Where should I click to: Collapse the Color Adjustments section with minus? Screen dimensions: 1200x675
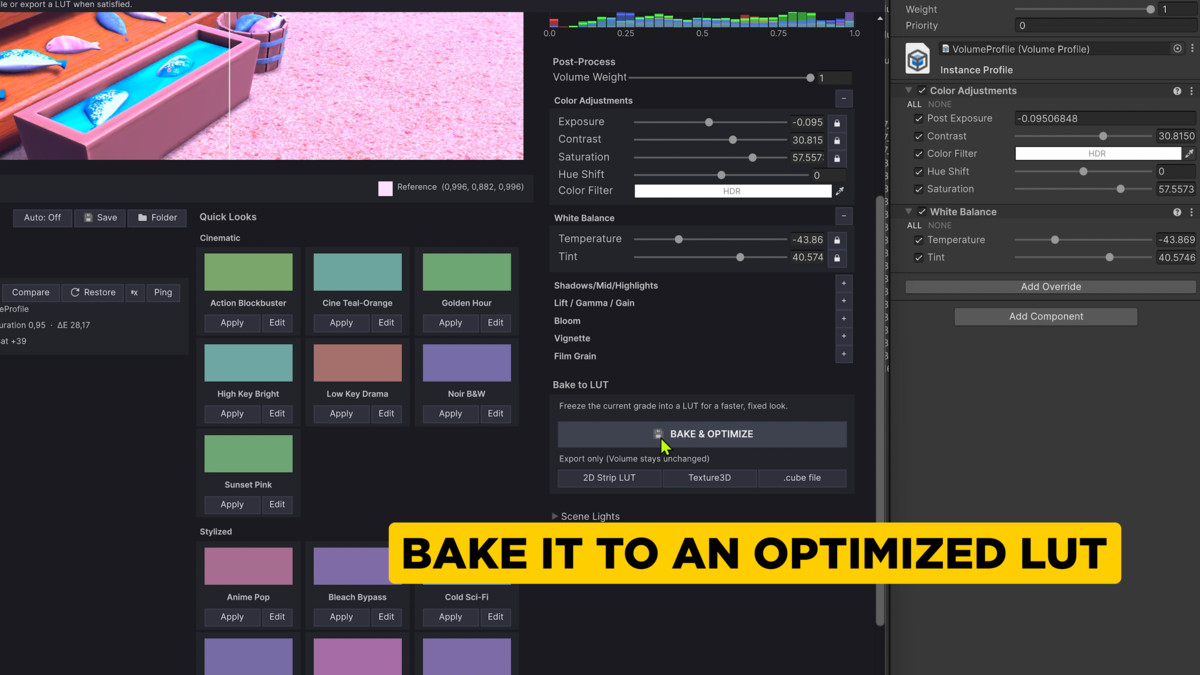coord(844,99)
